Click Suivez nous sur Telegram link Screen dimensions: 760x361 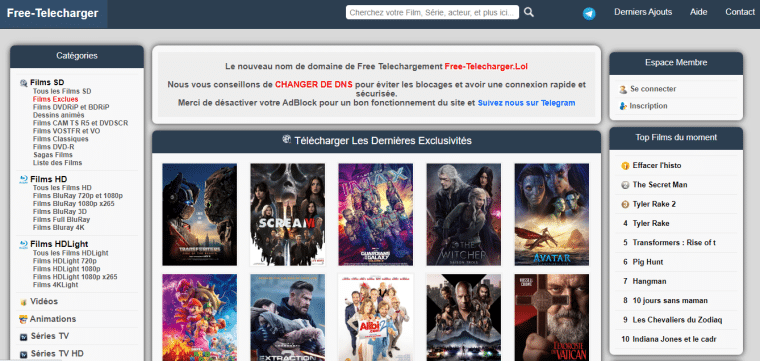[x=526, y=103]
